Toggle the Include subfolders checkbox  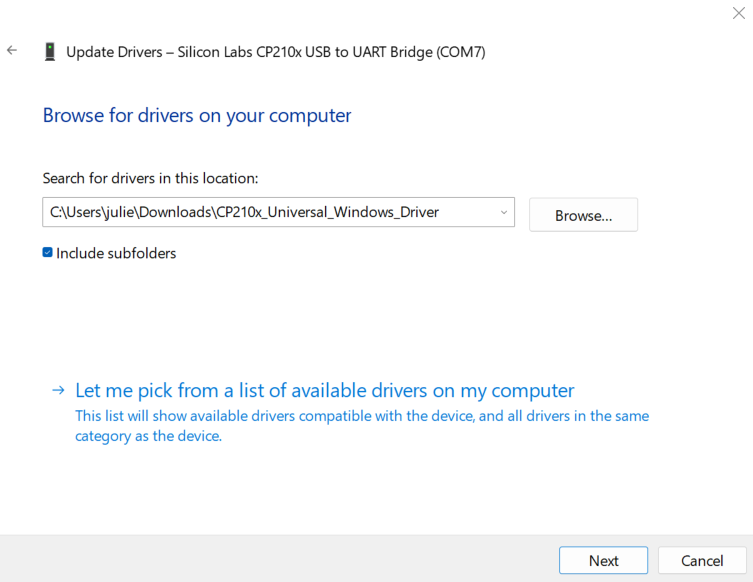[47, 253]
